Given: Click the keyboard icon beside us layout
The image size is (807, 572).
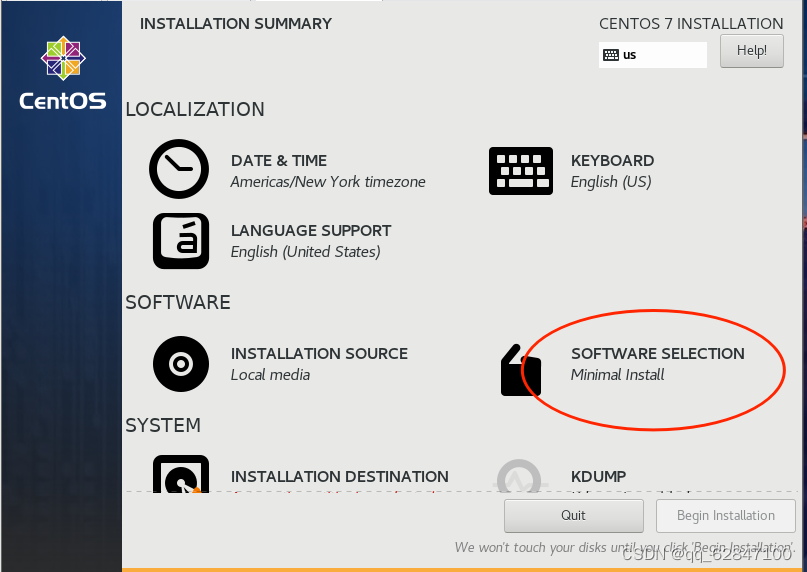Looking at the screenshot, I should click(611, 55).
